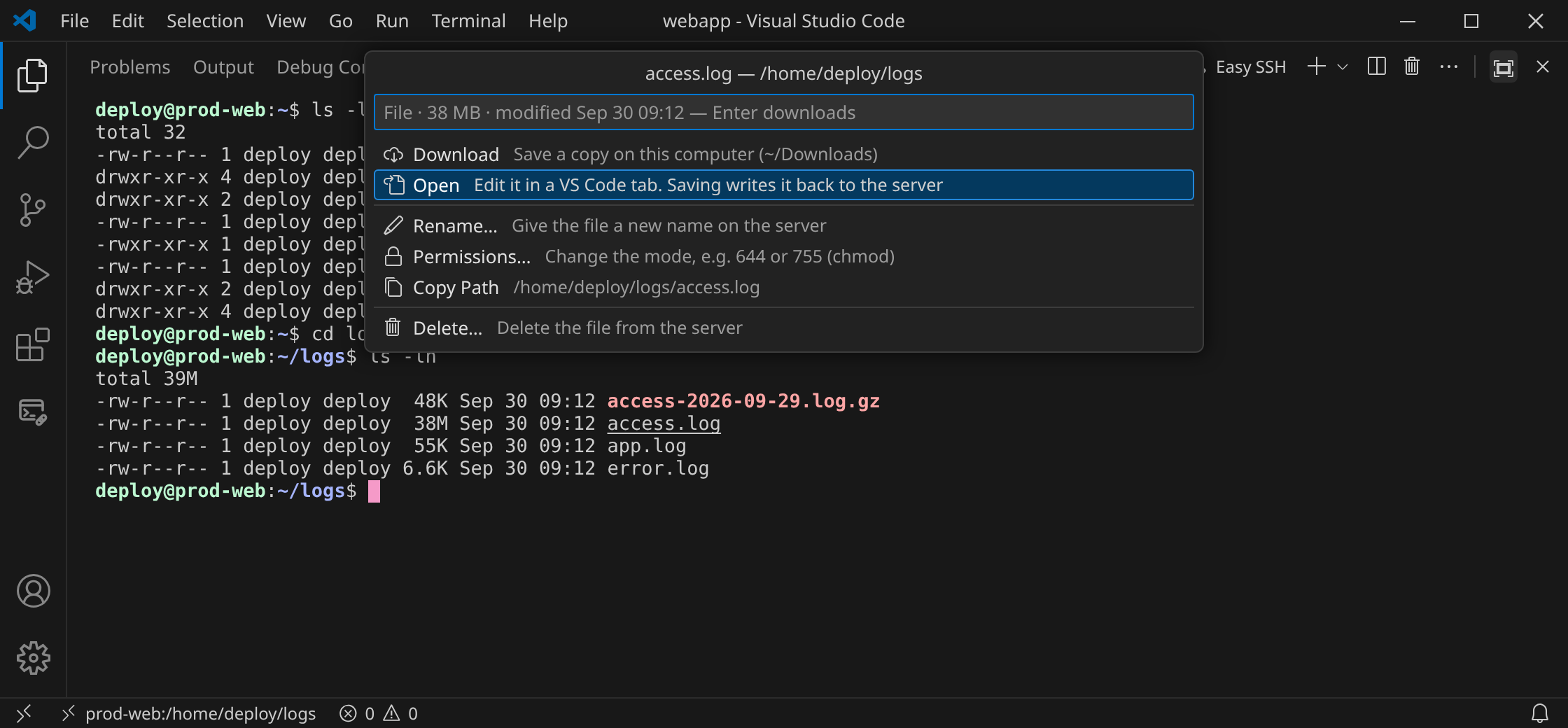Open the notifications bell
This screenshot has height=728, width=1568.
click(1540, 713)
